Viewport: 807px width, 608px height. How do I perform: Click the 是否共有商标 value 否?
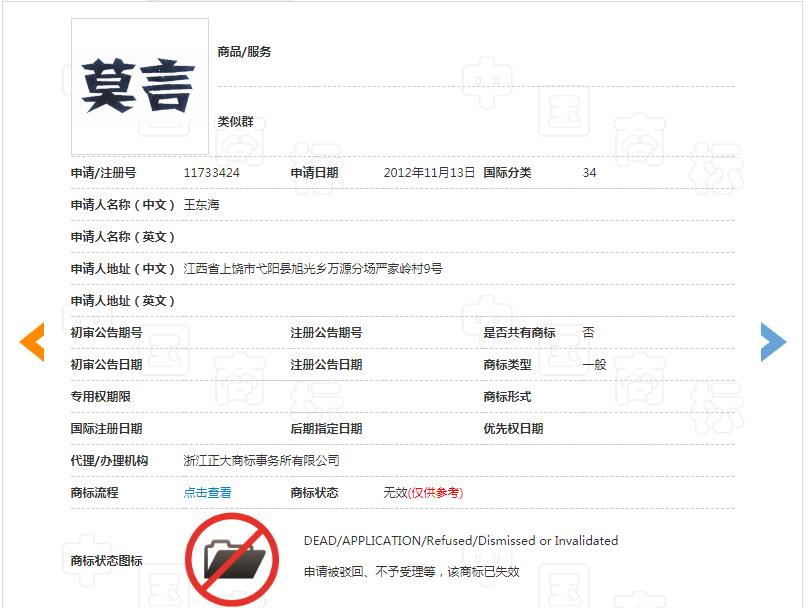click(586, 332)
